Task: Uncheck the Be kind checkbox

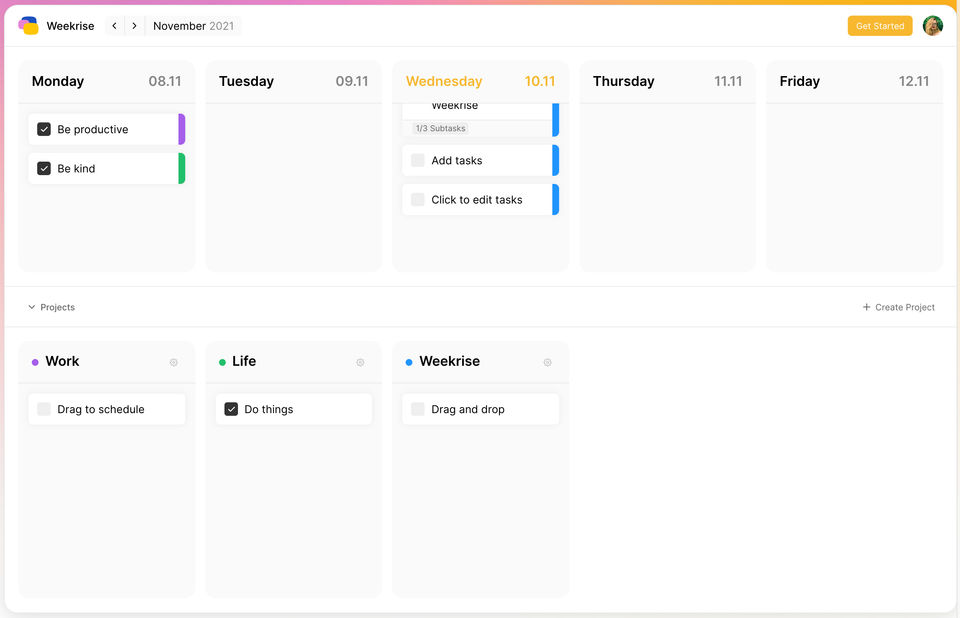Action: 44,168
